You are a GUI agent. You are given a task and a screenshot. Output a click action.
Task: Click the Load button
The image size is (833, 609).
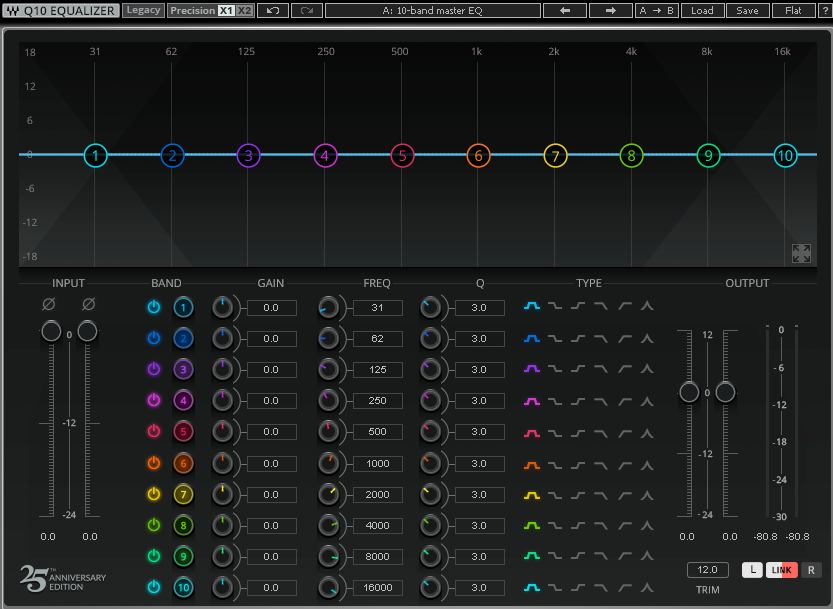[x=702, y=11]
